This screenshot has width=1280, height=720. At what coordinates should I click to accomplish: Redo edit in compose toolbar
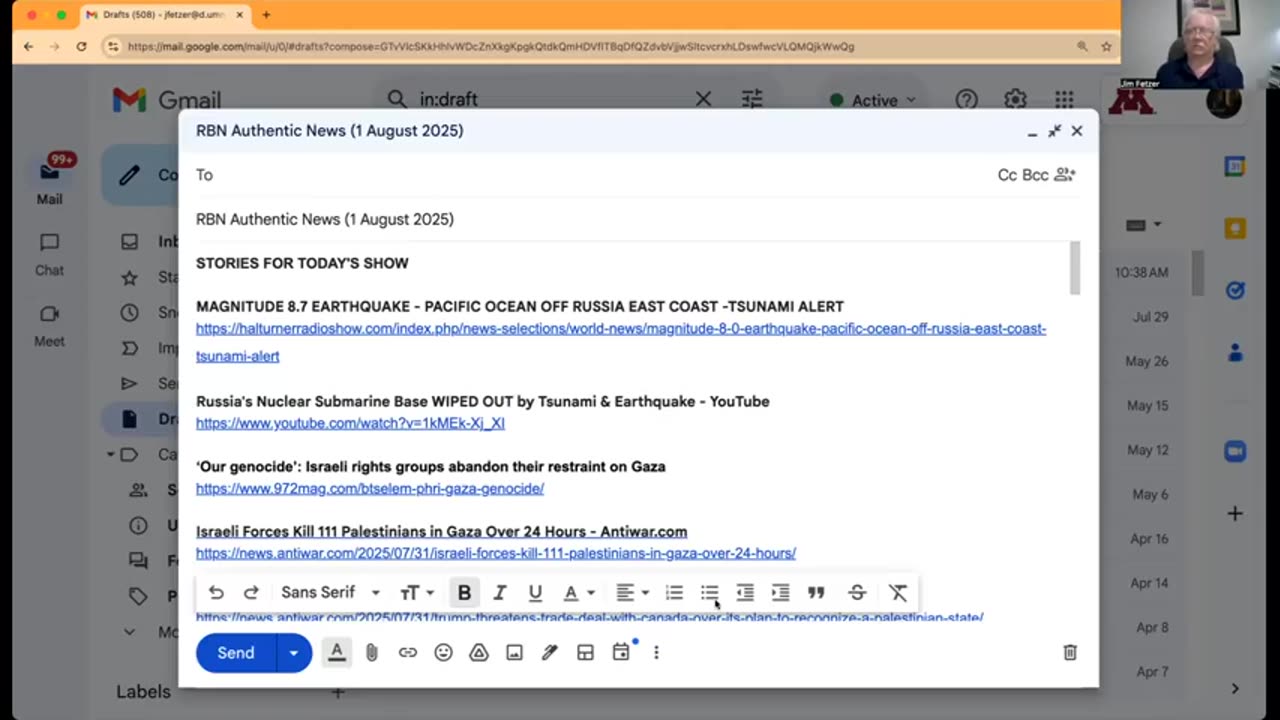[251, 593]
